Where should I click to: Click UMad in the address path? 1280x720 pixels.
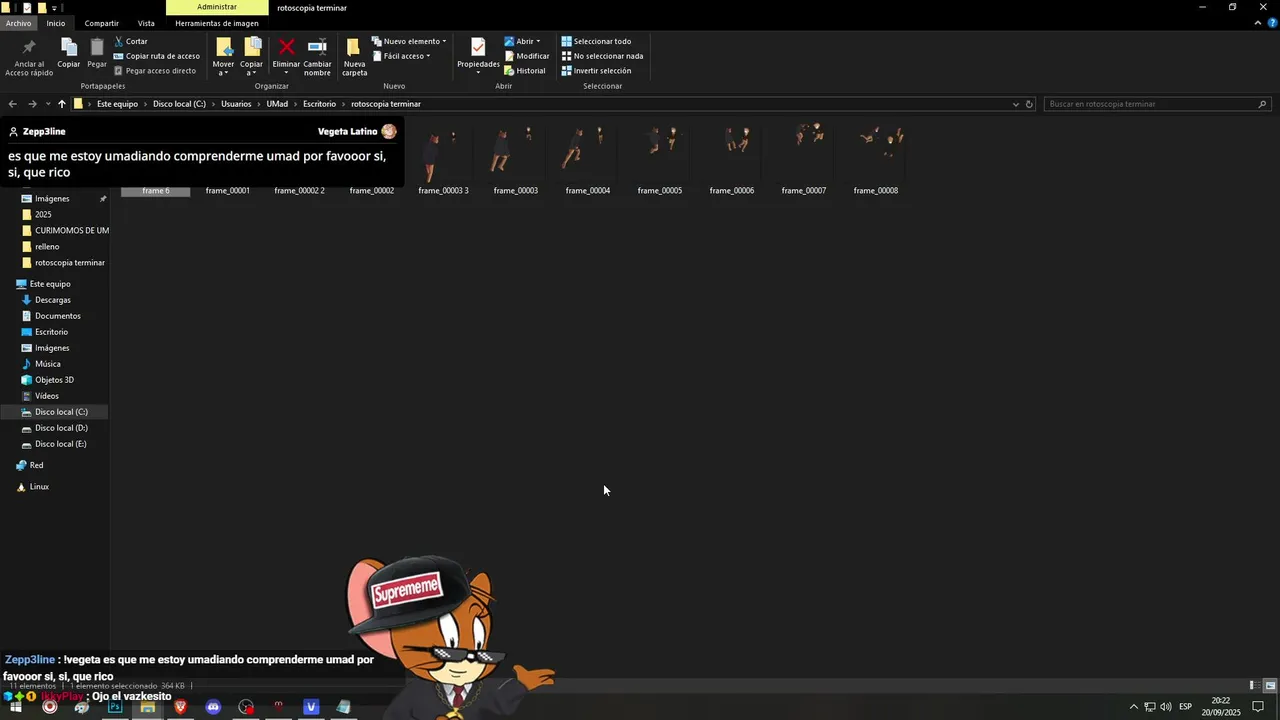(x=277, y=104)
